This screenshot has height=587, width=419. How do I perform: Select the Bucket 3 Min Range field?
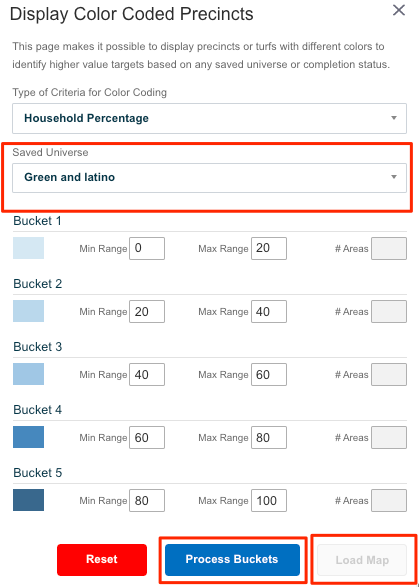click(147, 374)
